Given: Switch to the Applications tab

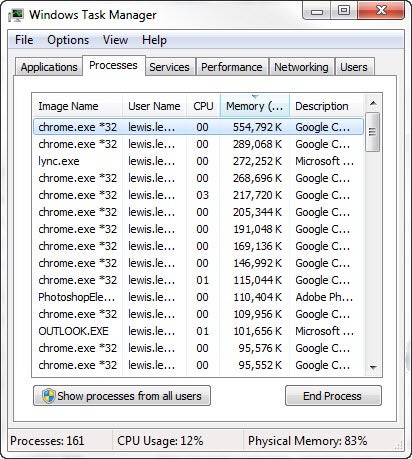Looking at the screenshot, I should coord(49,67).
